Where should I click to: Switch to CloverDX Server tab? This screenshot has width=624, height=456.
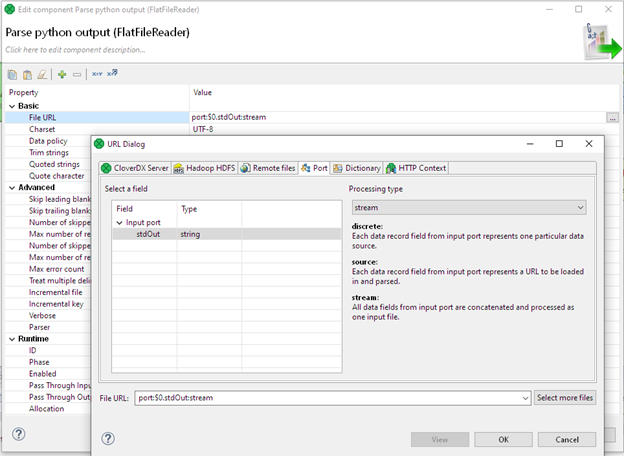pos(135,168)
